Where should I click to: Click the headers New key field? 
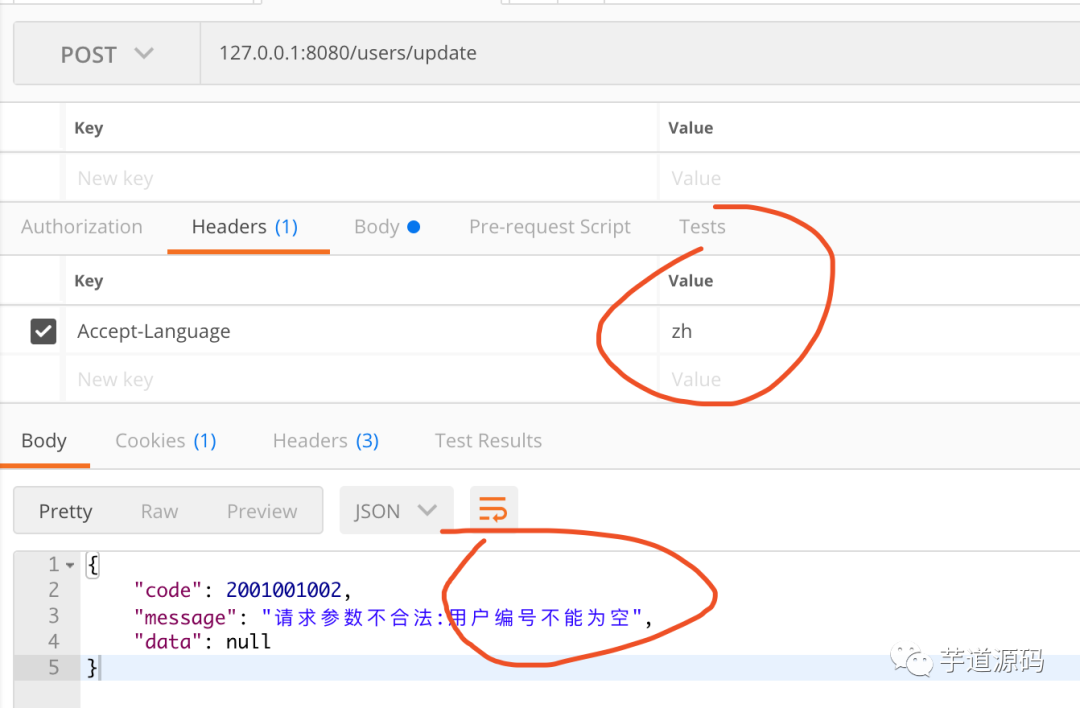pos(362,379)
